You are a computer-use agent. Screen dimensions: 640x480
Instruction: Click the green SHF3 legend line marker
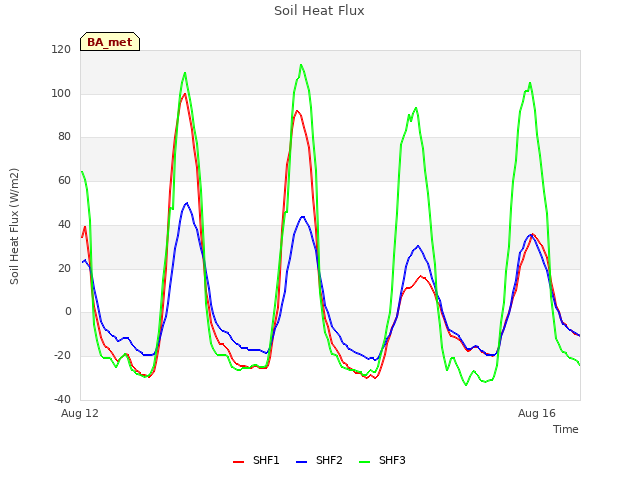(x=364, y=462)
